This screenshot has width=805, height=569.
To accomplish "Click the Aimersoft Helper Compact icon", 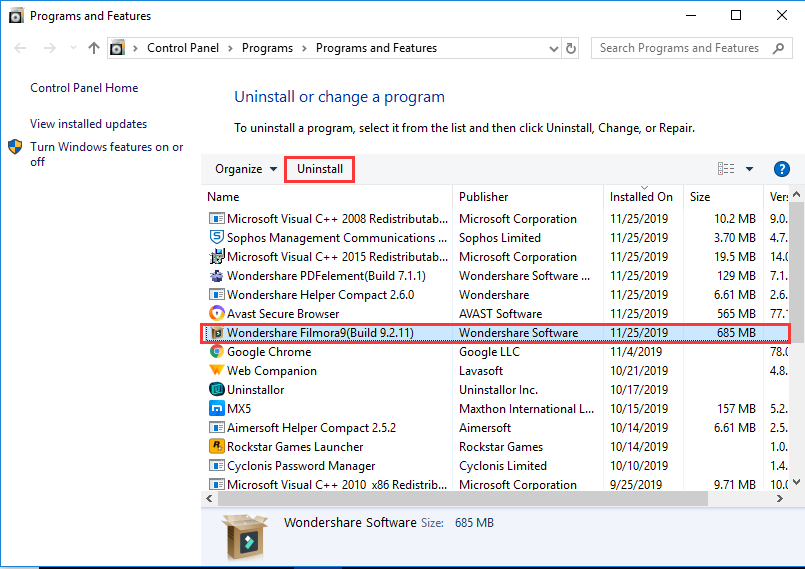I will click(x=217, y=428).
